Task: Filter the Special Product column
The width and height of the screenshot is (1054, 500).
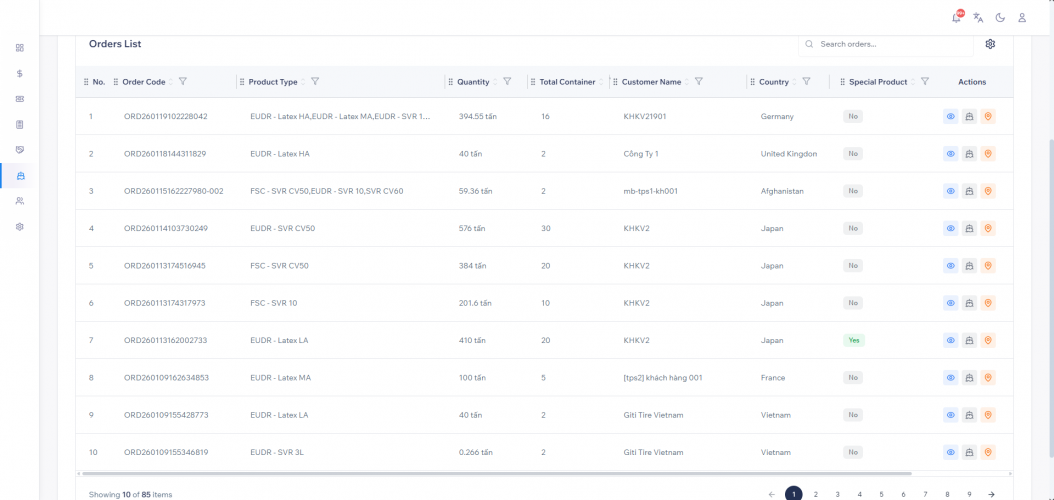Action: coord(924,81)
